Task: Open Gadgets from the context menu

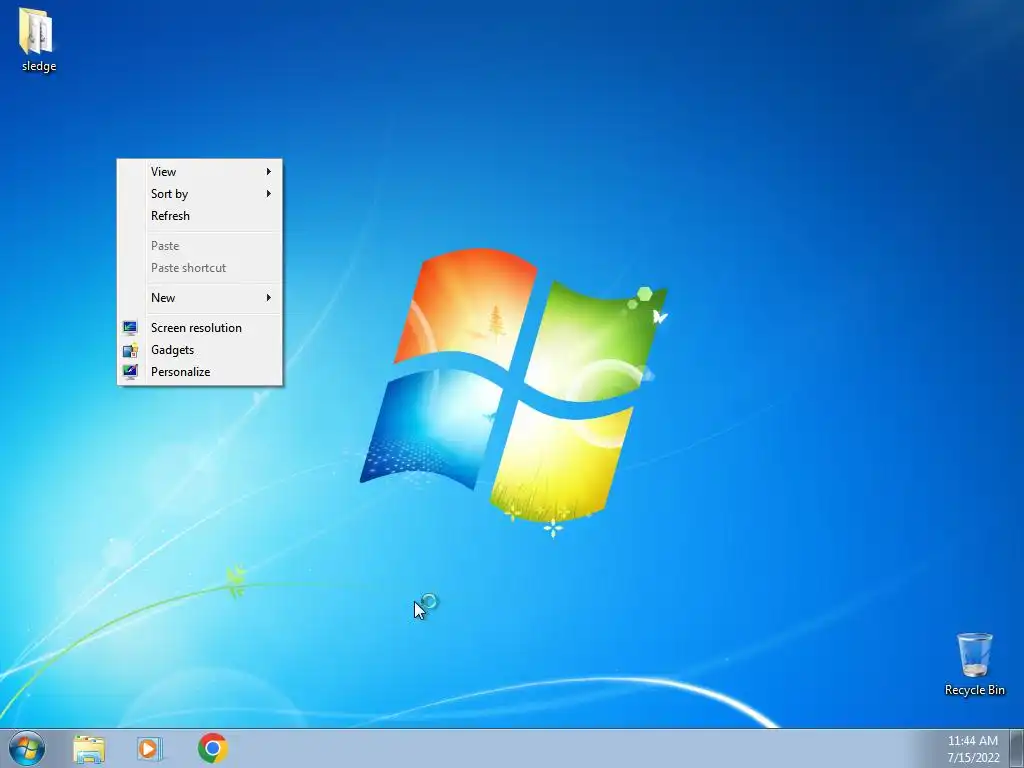Action: point(200,350)
